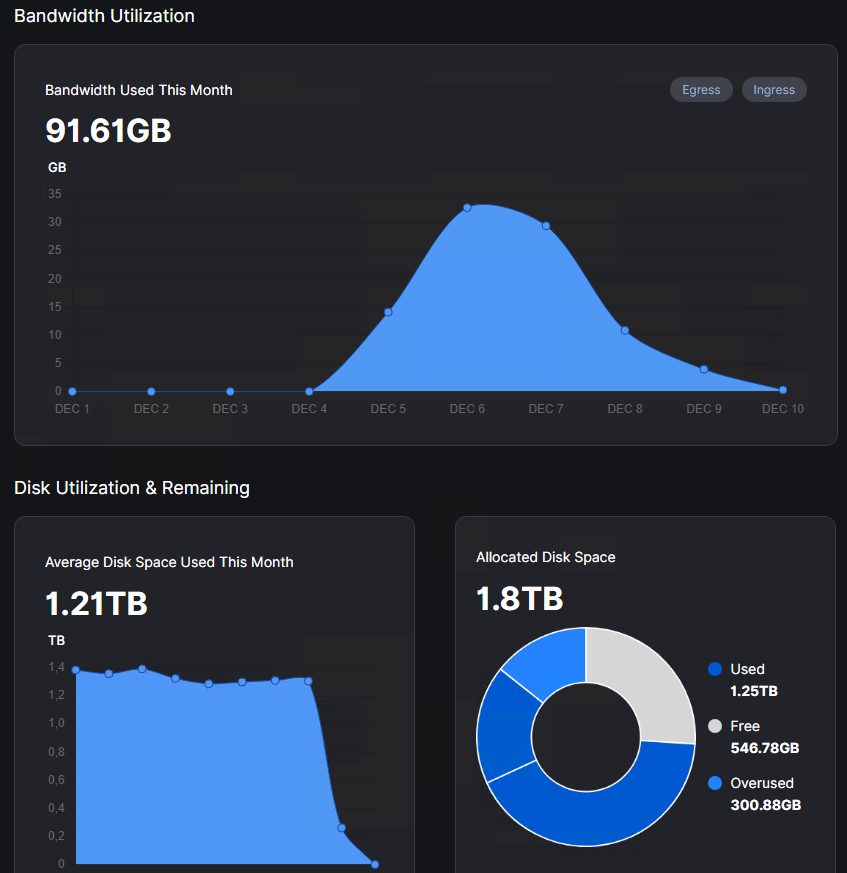847x873 pixels.
Task: Click the 1.21TB average disk value
Action: tap(97, 604)
